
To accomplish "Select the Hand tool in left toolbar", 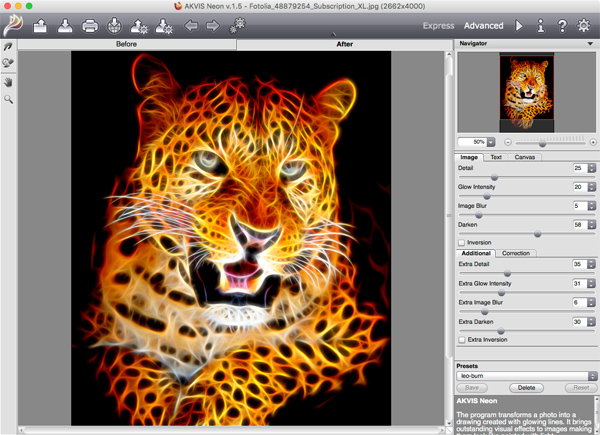I will pyautogui.click(x=8, y=83).
